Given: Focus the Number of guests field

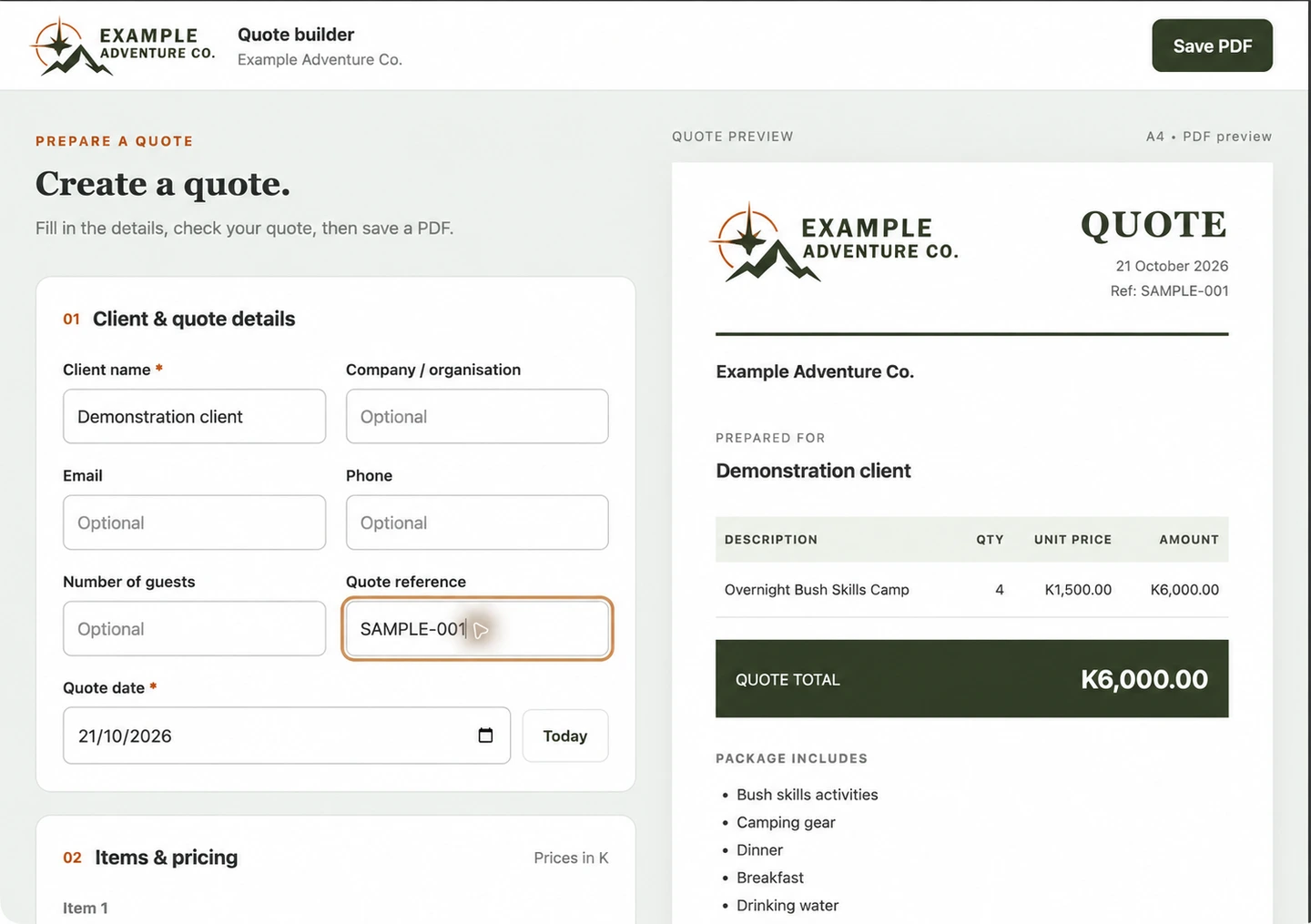Looking at the screenshot, I should pos(194,628).
